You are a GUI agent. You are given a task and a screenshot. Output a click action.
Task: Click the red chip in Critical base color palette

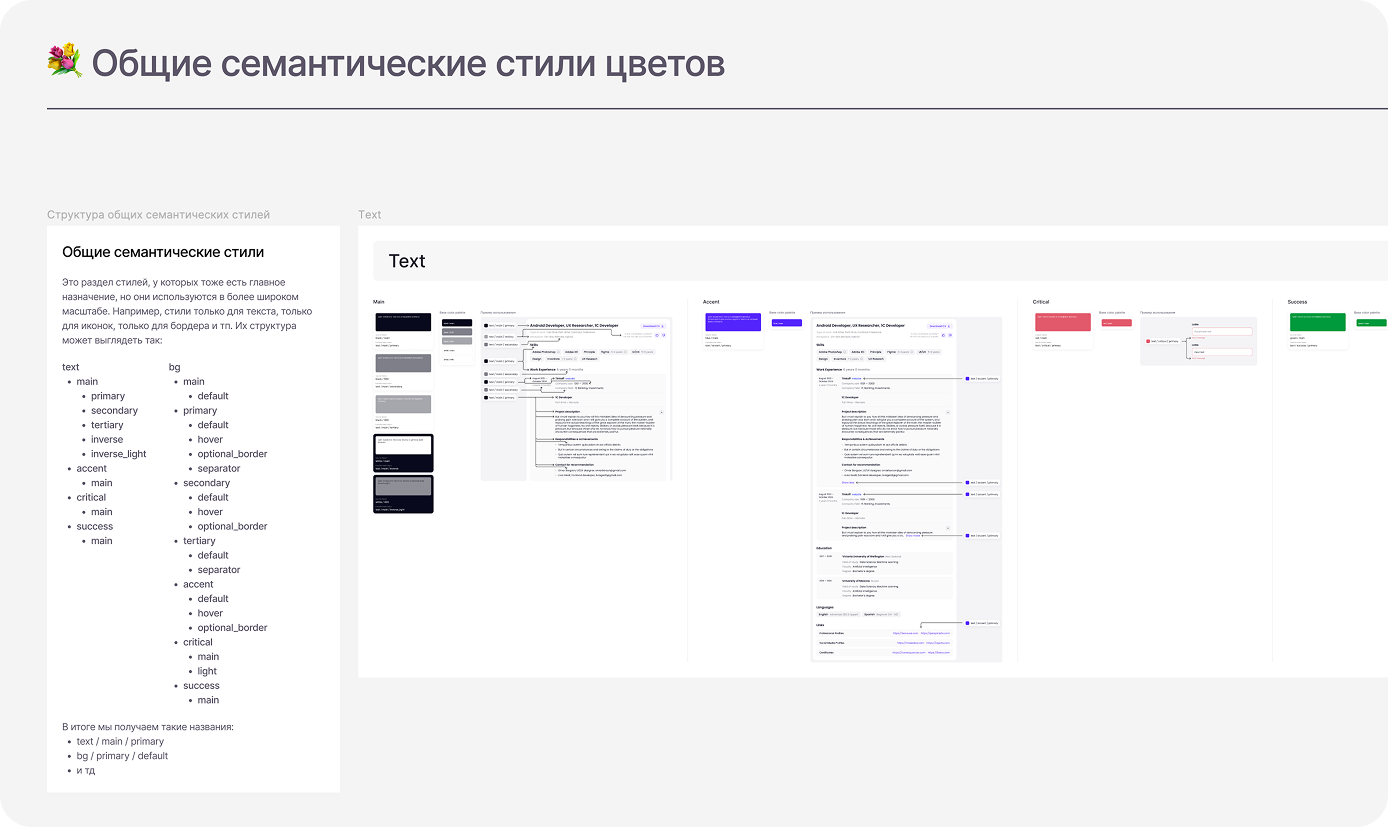tap(1117, 323)
